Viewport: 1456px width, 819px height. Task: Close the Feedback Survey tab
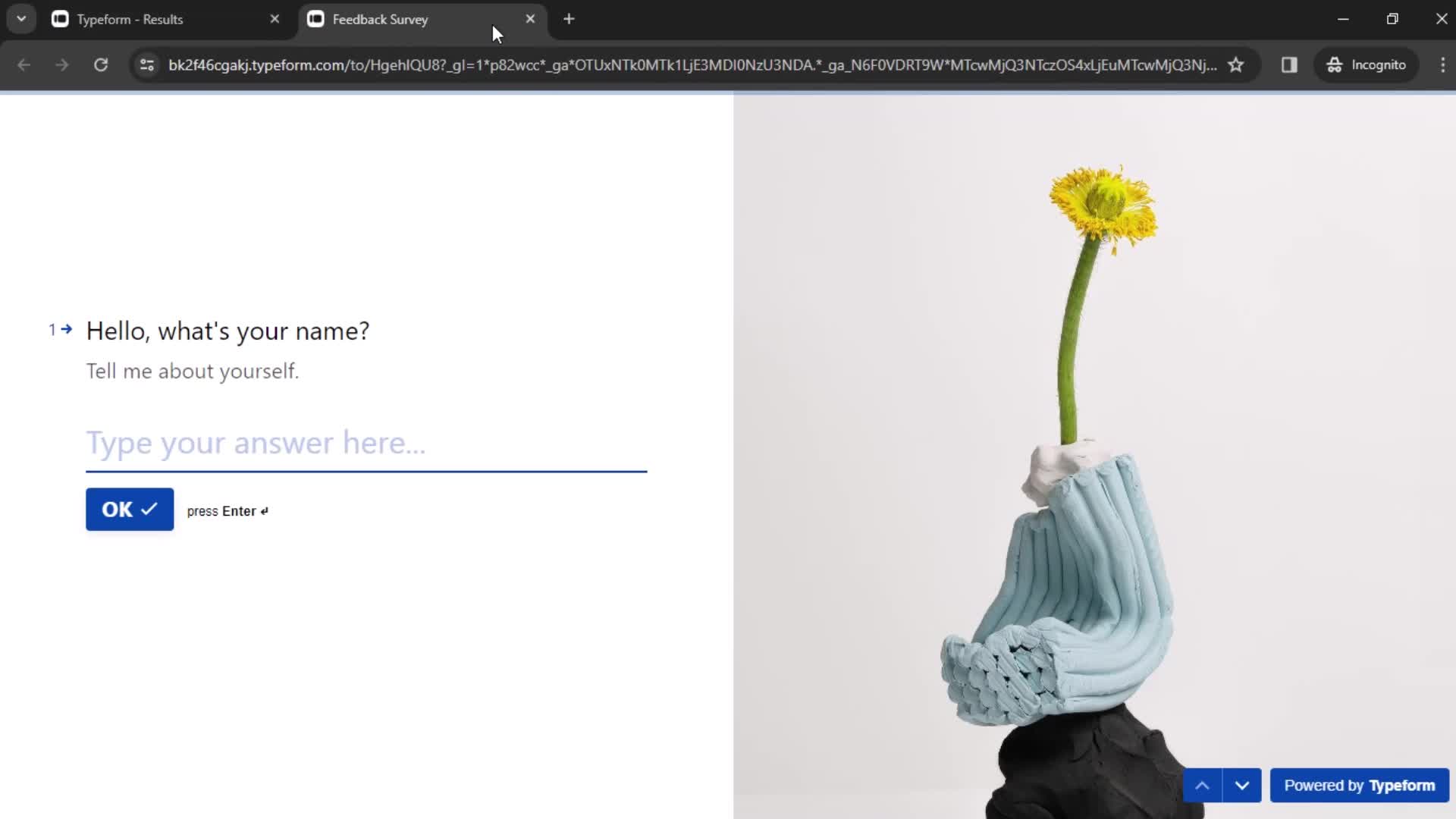coord(530,19)
